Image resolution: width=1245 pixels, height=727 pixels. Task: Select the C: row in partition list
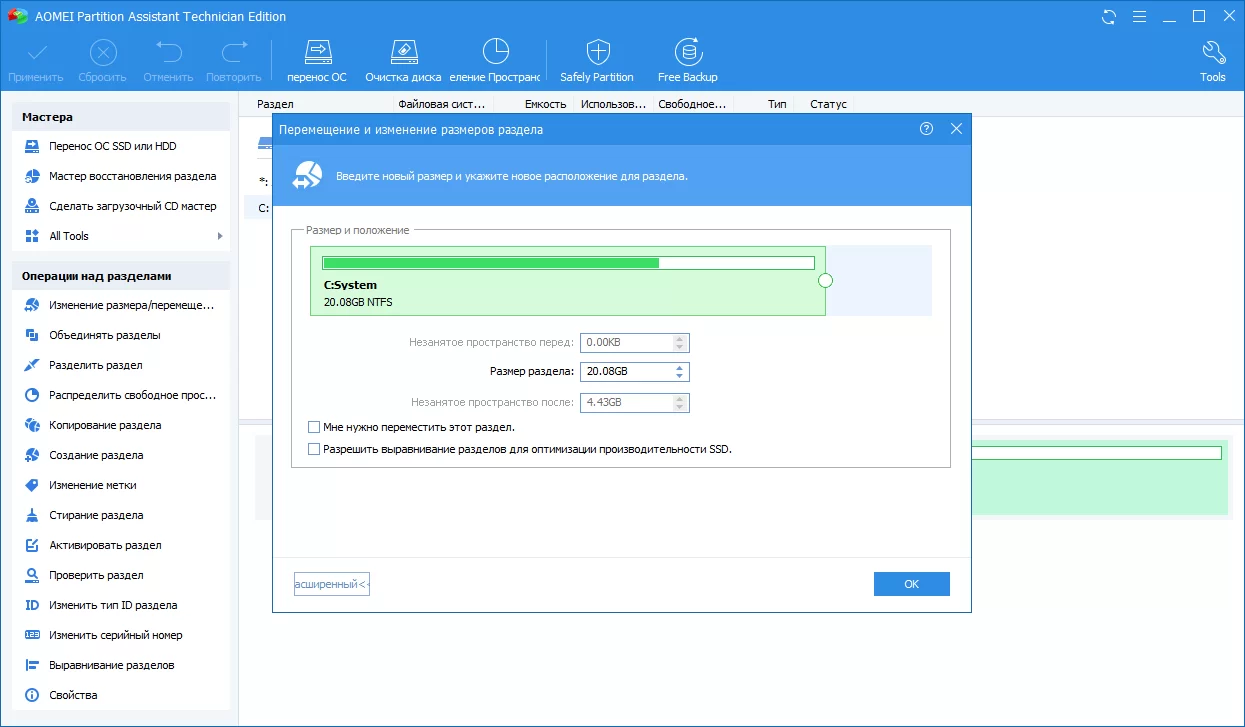point(258,208)
